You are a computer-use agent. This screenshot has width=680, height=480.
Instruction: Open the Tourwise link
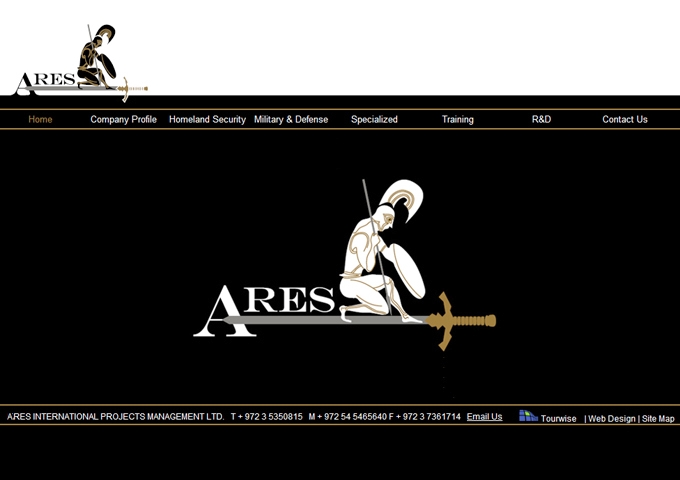tap(558, 418)
